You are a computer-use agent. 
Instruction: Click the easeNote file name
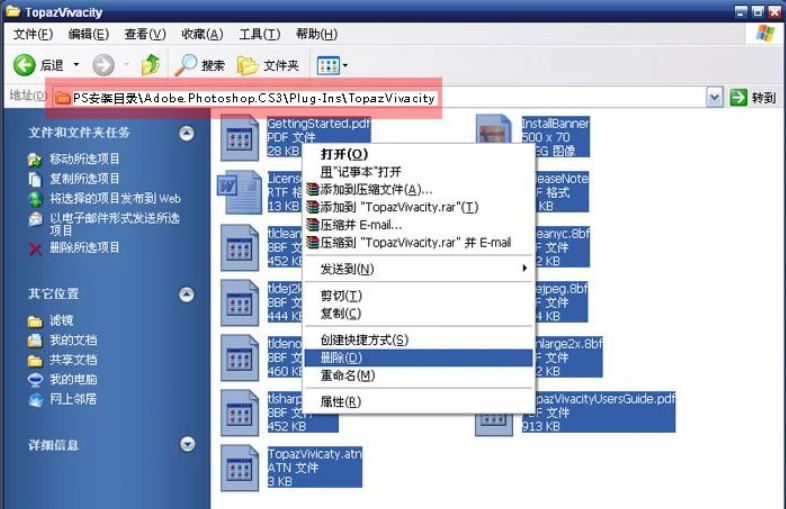click(x=562, y=178)
